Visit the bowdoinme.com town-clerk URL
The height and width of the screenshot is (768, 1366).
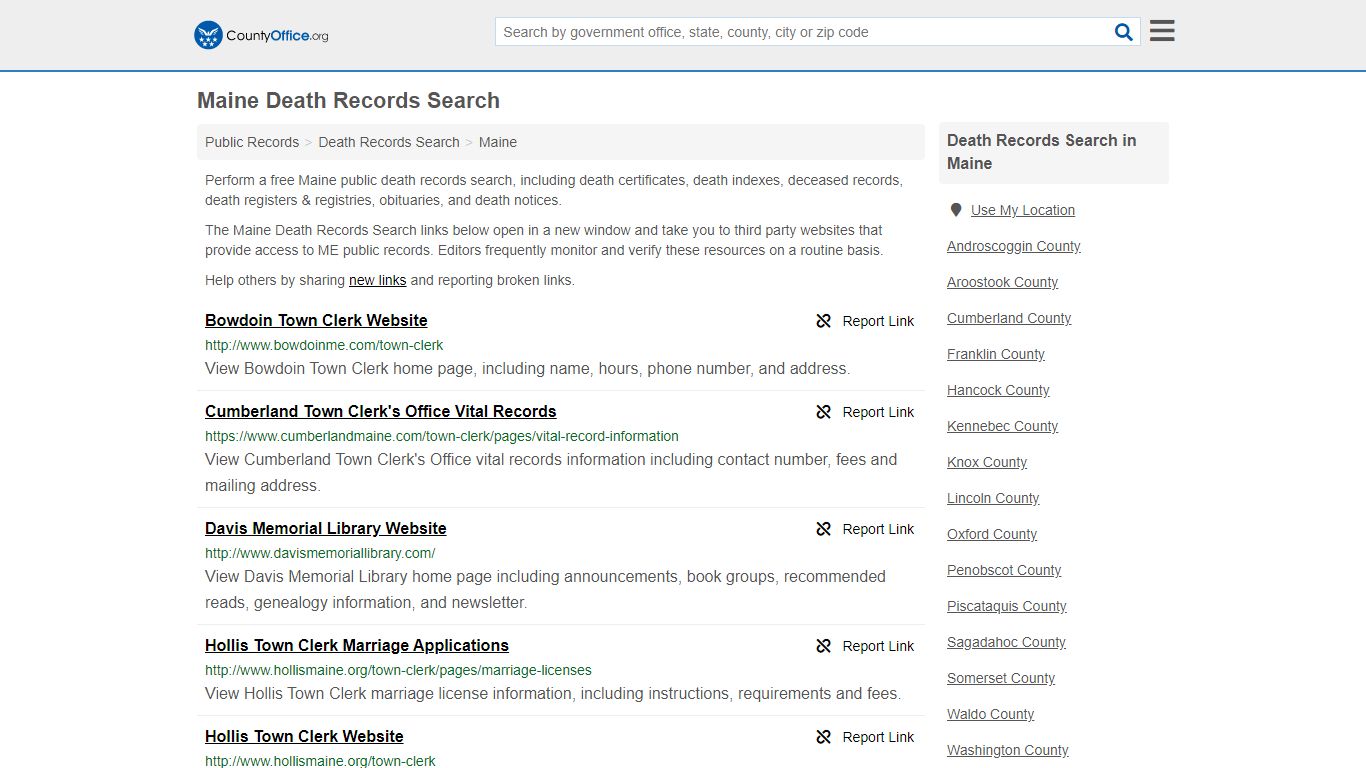tap(324, 345)
